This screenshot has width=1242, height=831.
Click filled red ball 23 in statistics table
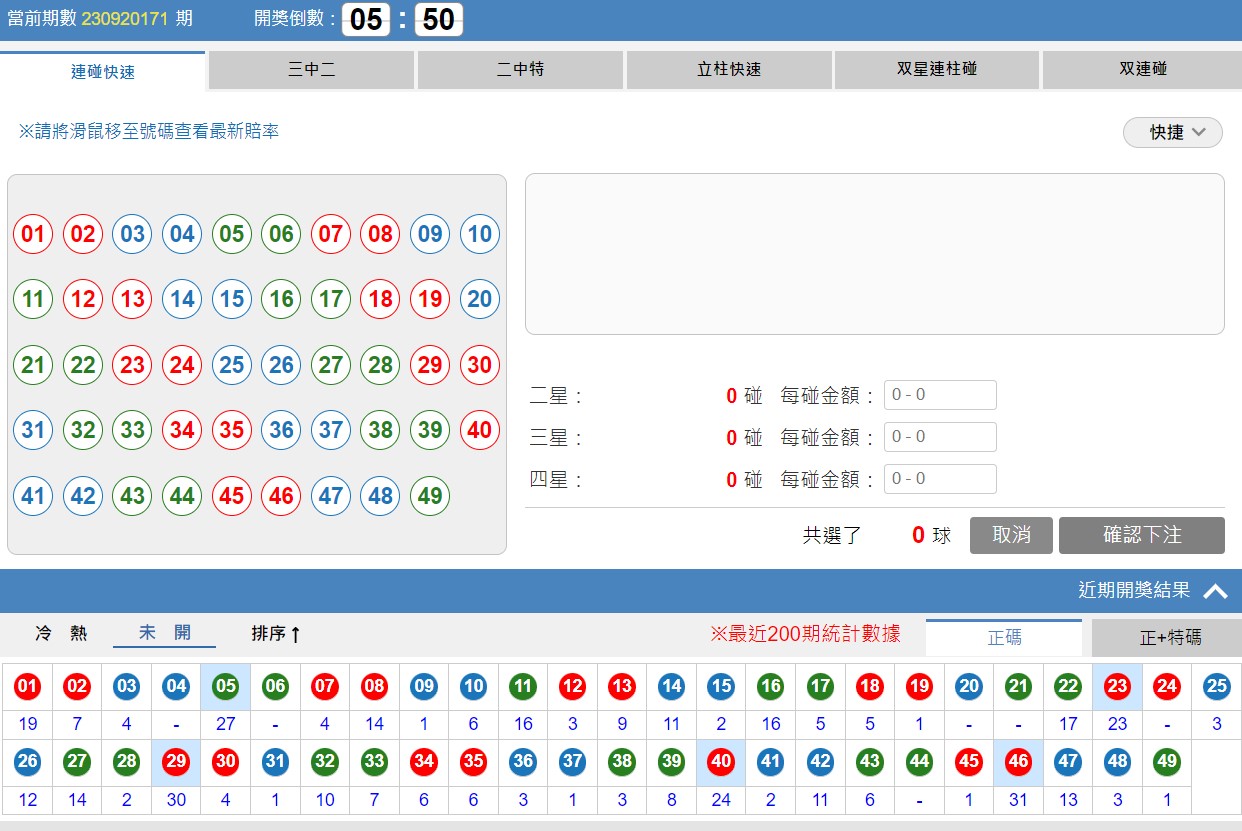tap(1117, 687)
